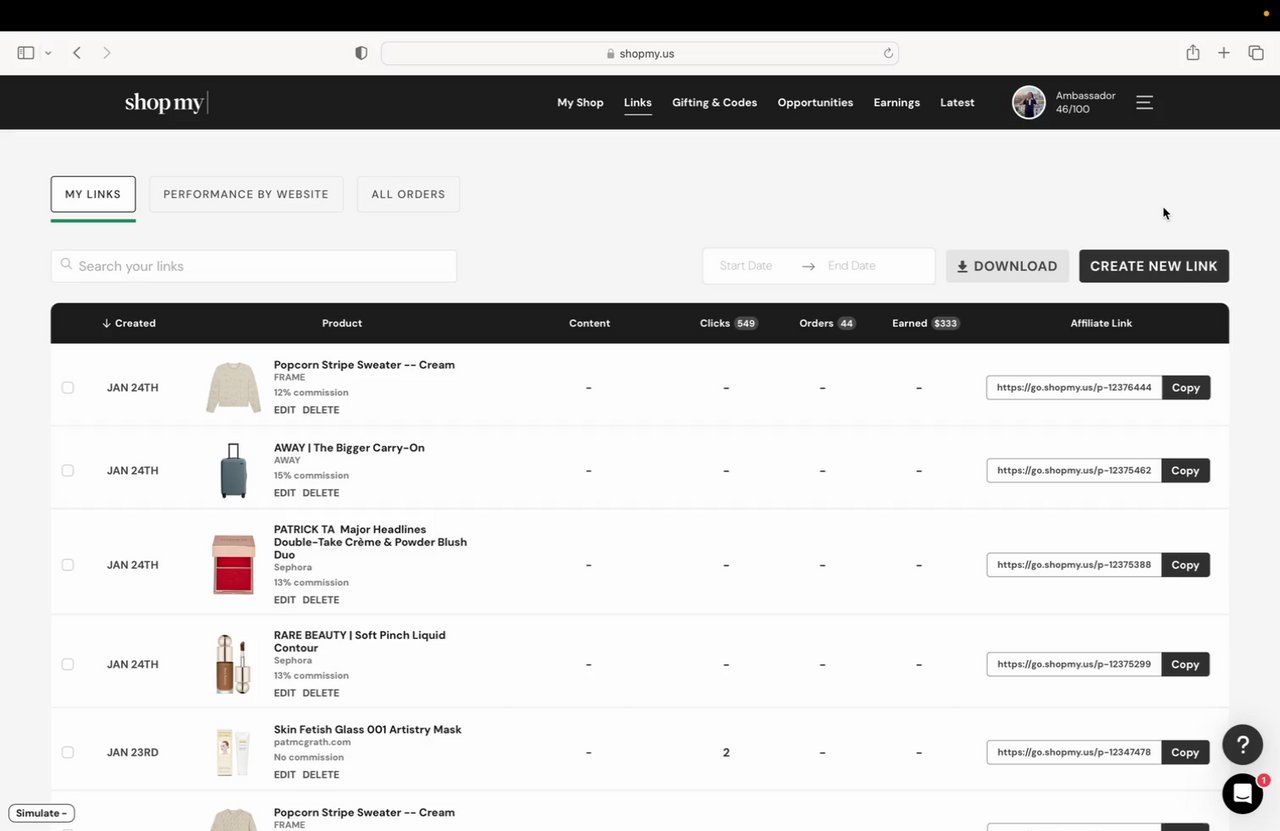Open Latest in navigation

(957, 102)
